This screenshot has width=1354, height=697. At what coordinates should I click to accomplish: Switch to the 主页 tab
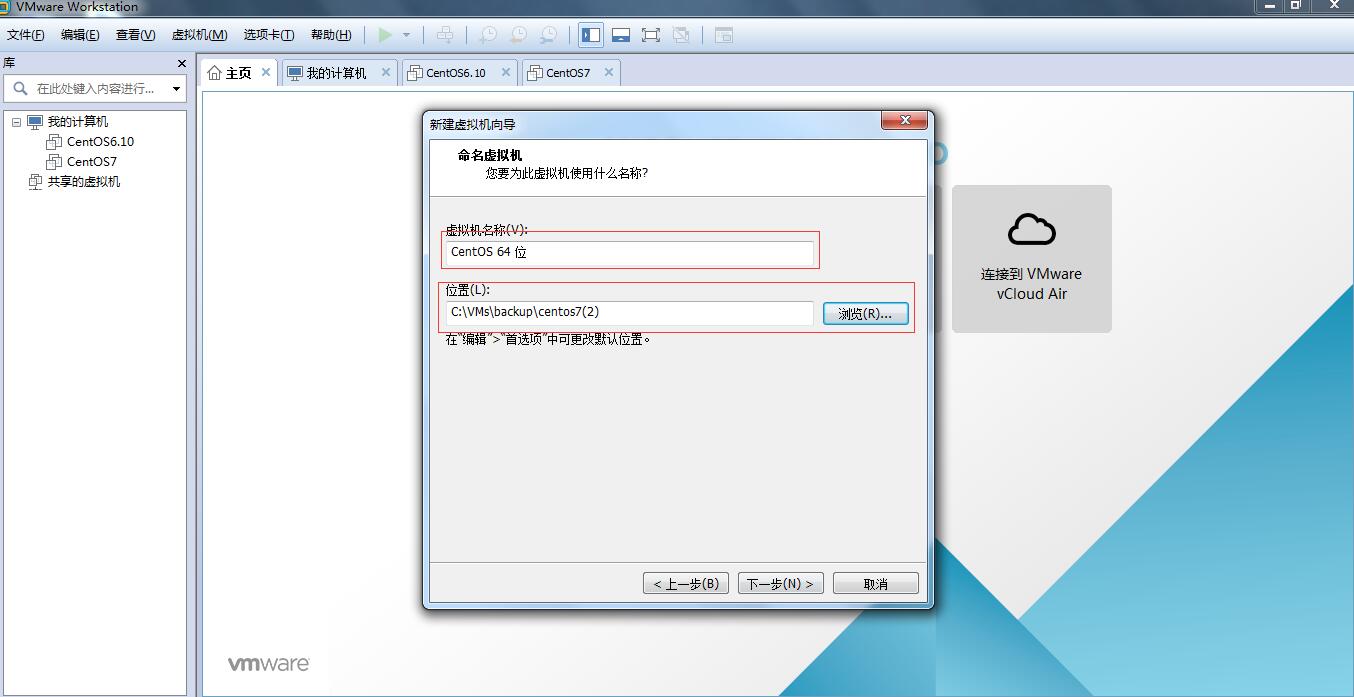click(x=239, y=73)
